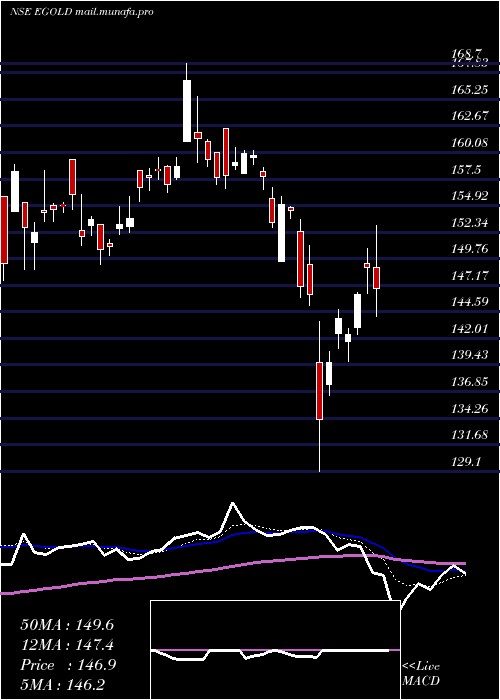Screen dimensions: 500x700
Task: Click the <<Live MACD label
Action: click(421, 673)
